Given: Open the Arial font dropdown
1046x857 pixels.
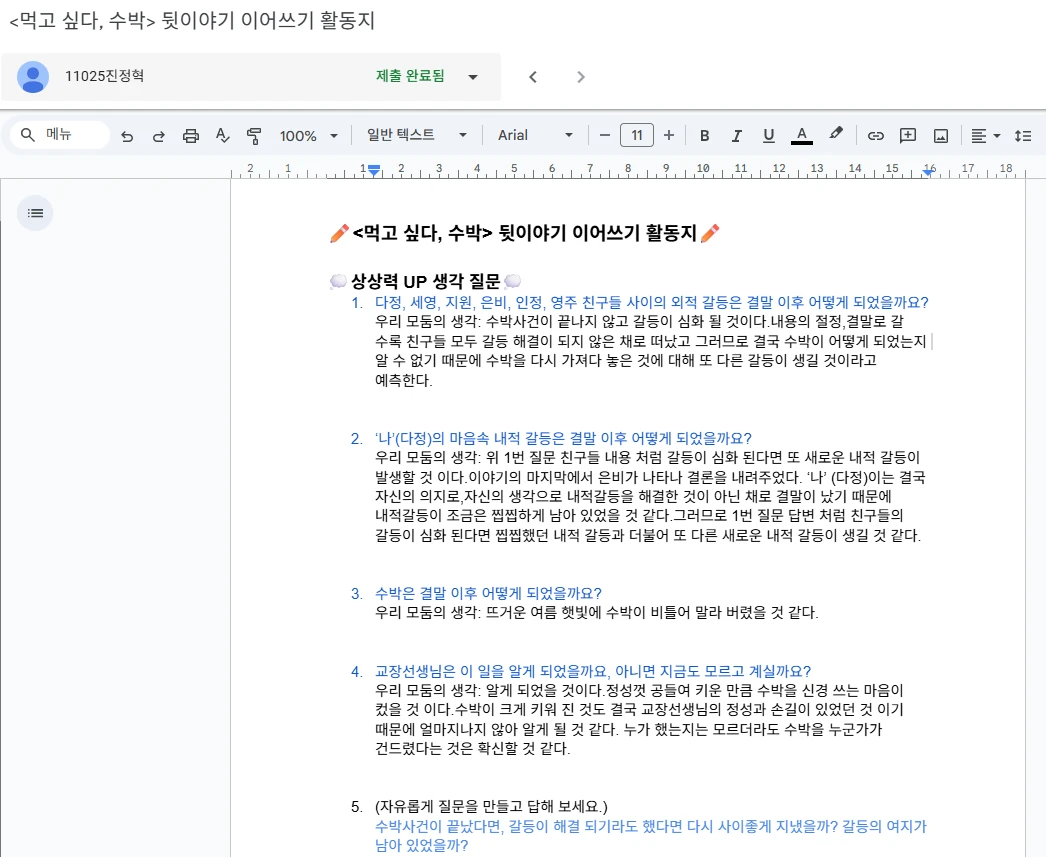Looking at the screenshot, I should coord(535,135).
